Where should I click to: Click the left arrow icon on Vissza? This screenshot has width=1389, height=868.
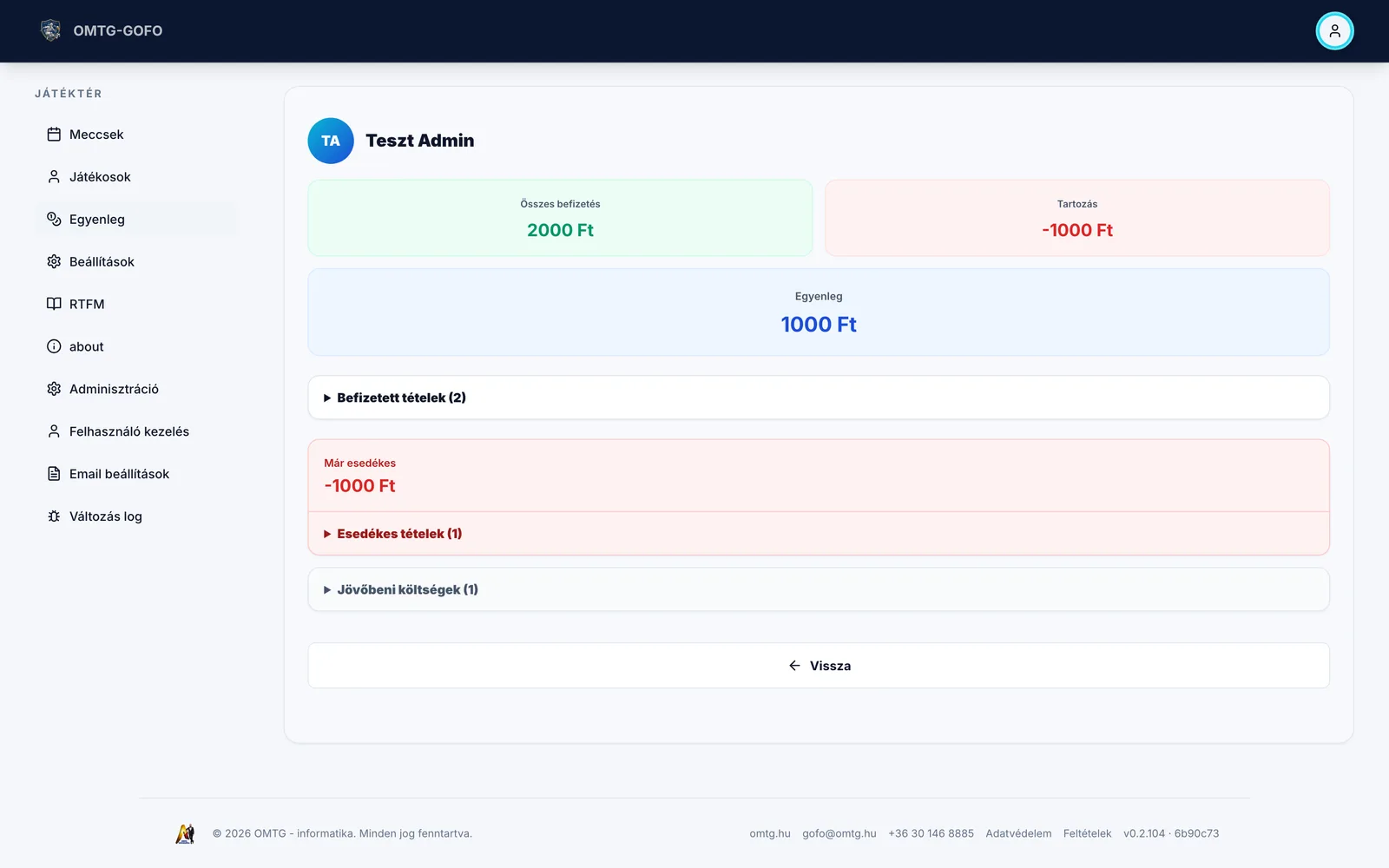coord(794,666)
